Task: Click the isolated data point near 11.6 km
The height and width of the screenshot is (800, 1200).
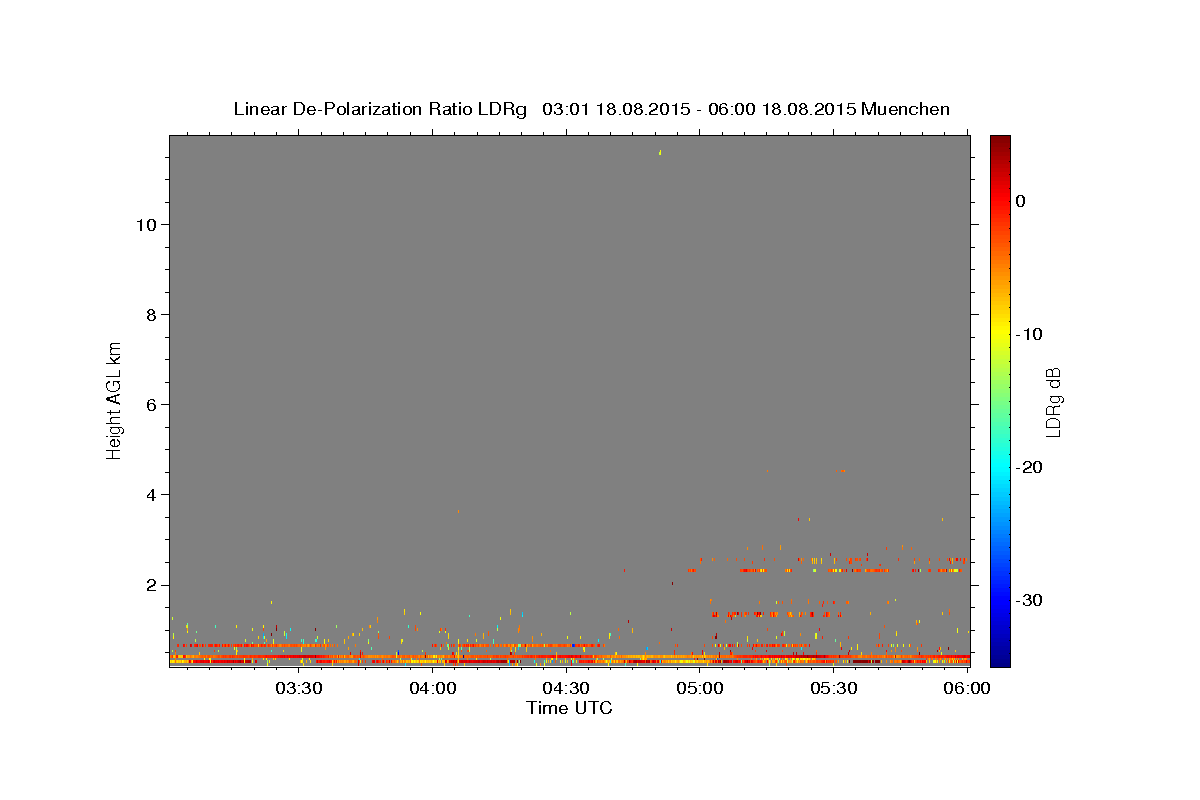Action: [660, 152]
